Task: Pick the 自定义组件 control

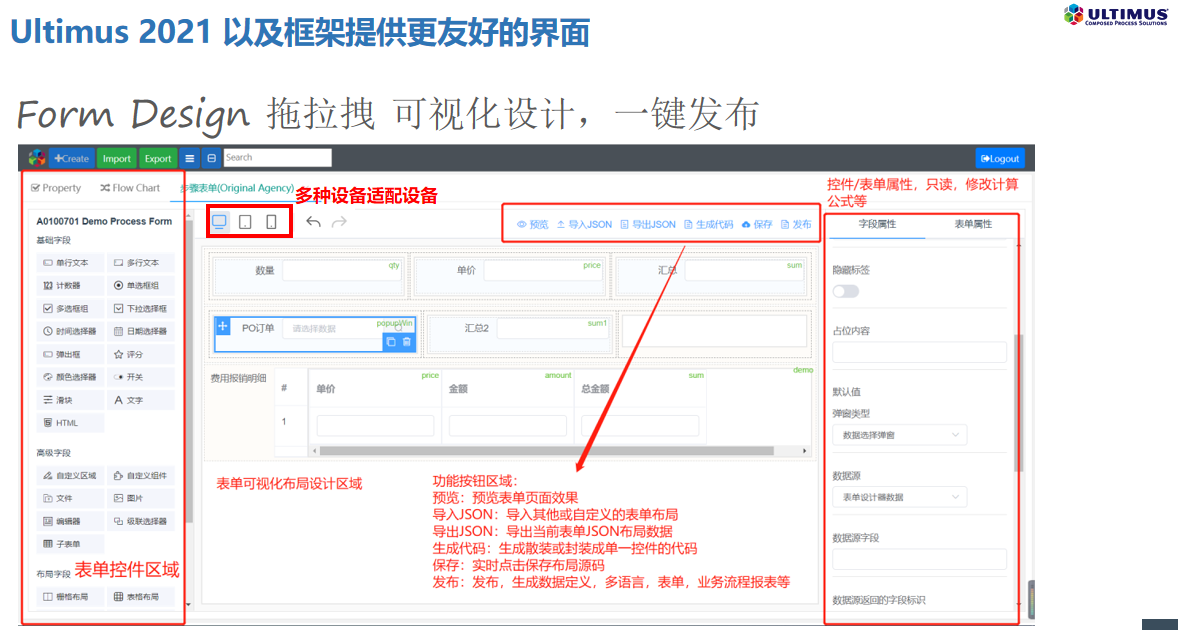Action: (x=140, y=475)
